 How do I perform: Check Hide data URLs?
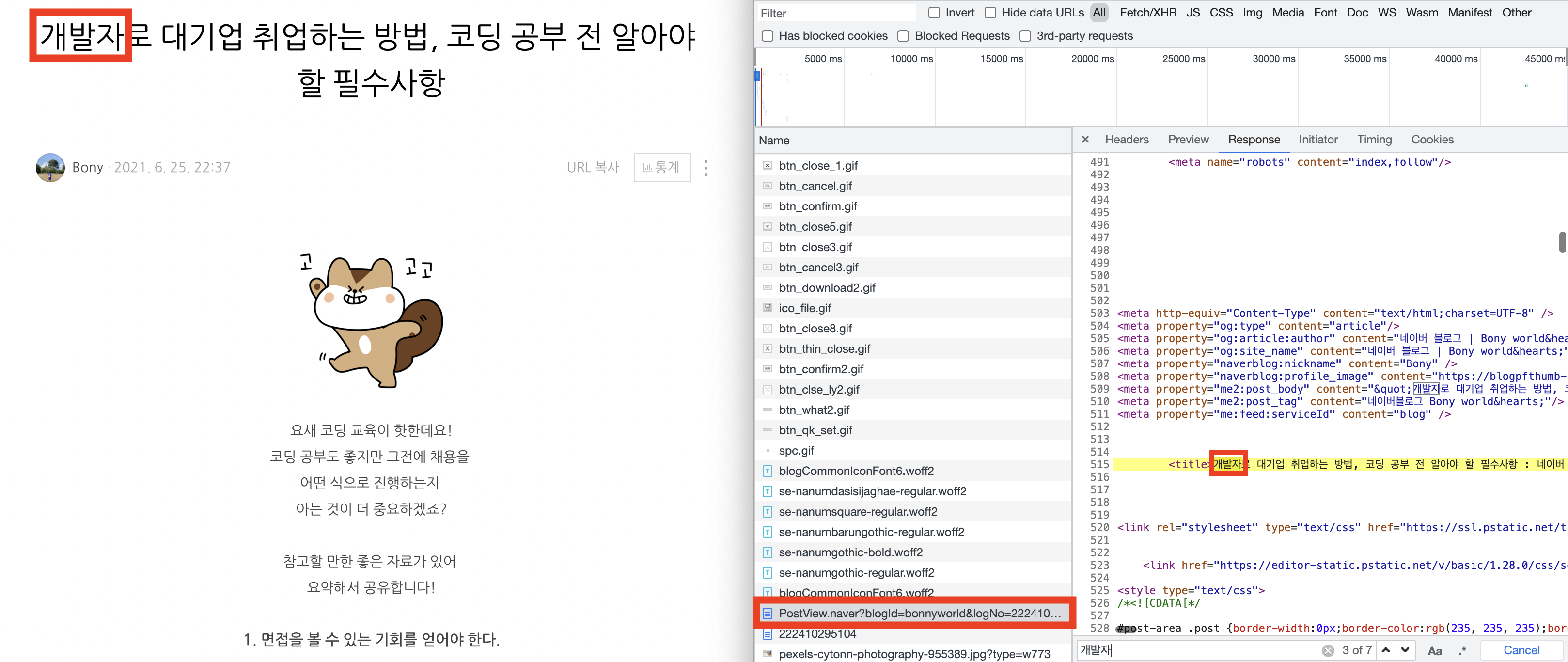990,12
